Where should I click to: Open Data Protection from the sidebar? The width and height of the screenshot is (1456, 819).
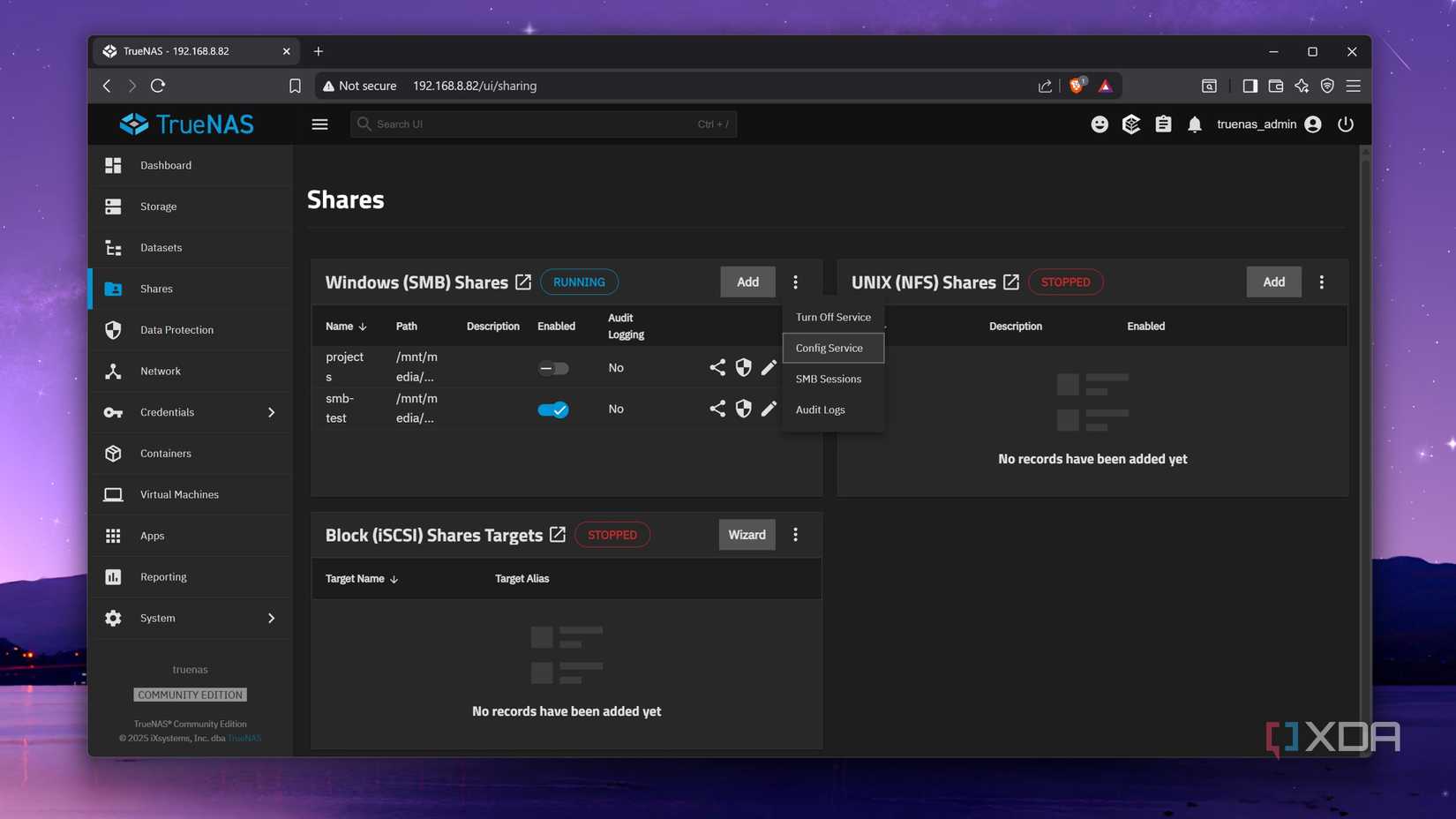pos(176,329)
